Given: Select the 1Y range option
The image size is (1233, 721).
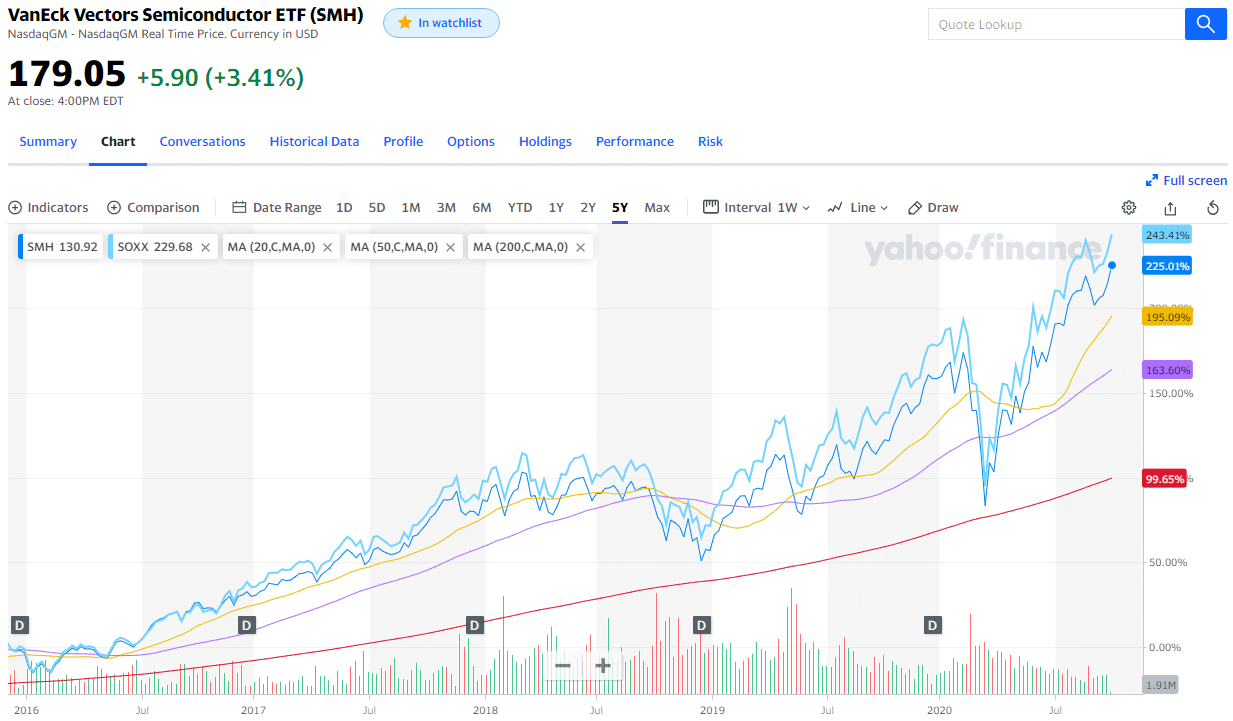Looking at the screenshot, I should [x=556, y=208].
